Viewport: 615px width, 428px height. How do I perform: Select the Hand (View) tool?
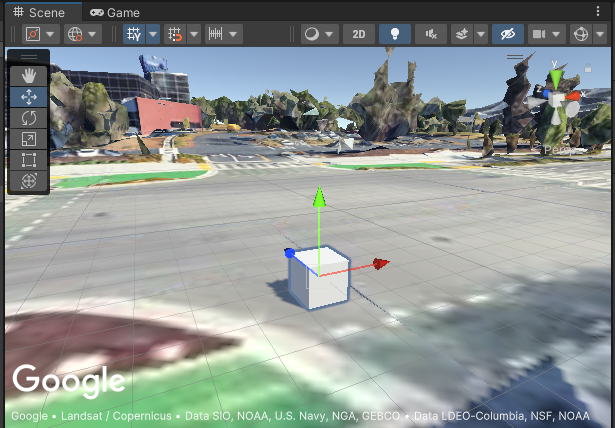click(x=28, y=76)
